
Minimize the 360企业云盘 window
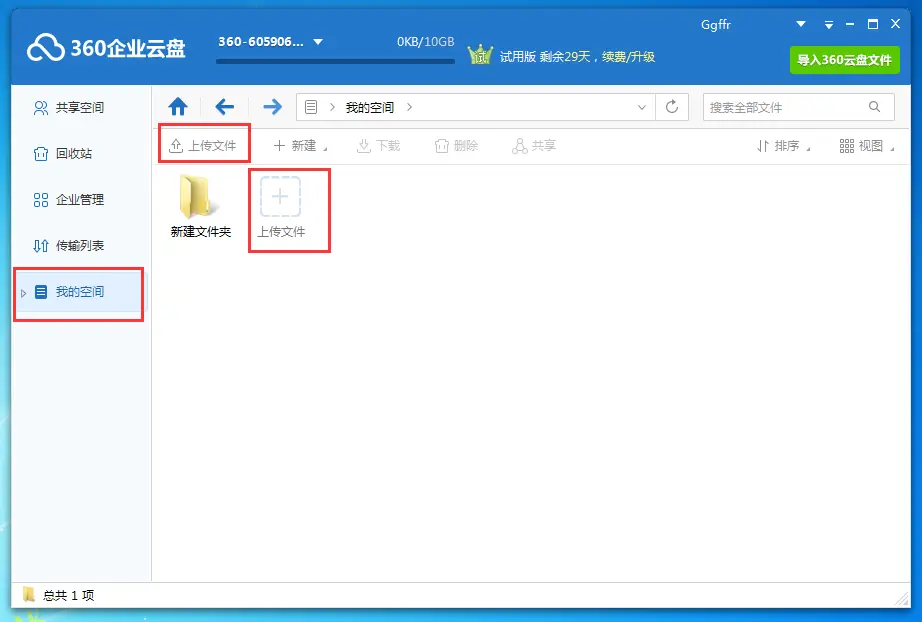tap(850, 24)
